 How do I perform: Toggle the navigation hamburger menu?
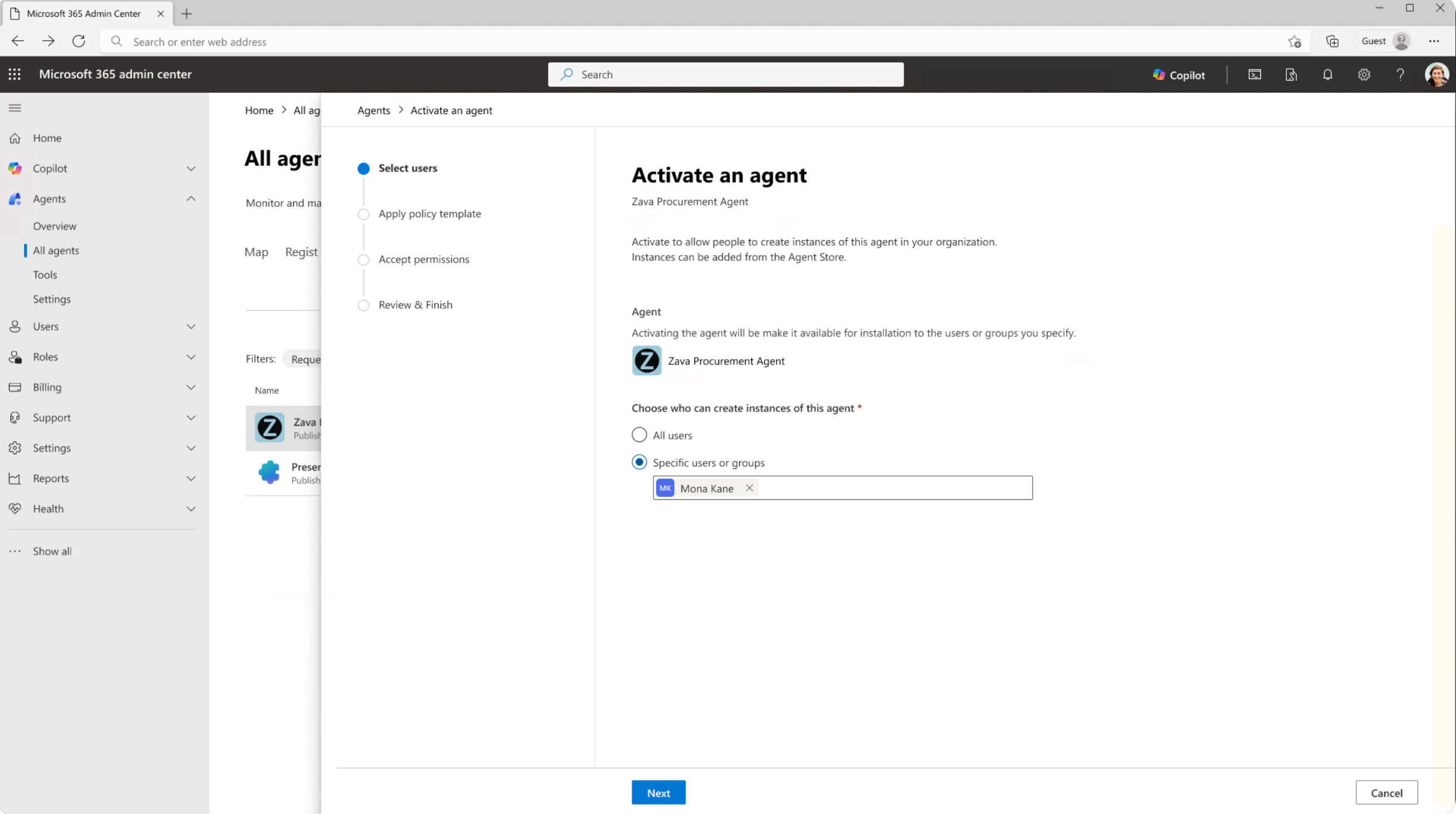14,108
